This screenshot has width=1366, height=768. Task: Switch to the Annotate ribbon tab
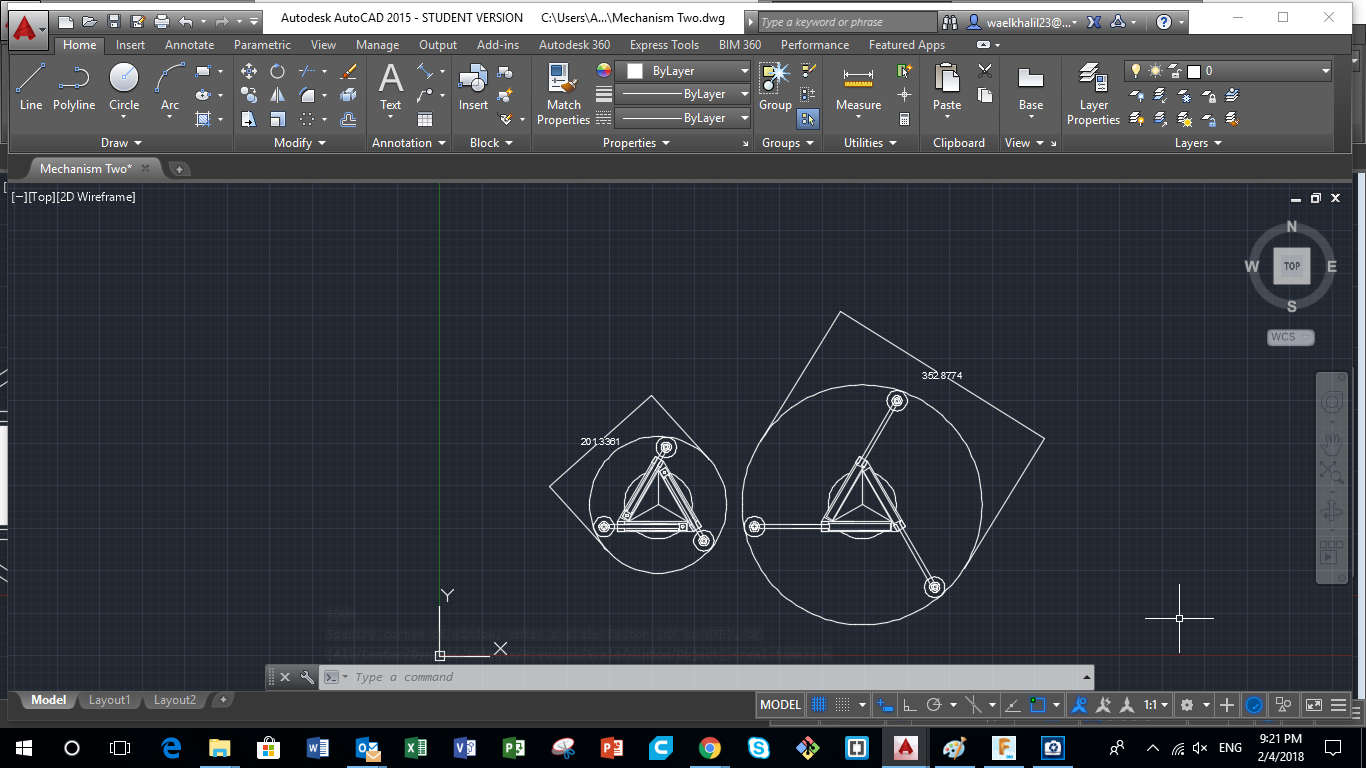[x=189, y=45]
